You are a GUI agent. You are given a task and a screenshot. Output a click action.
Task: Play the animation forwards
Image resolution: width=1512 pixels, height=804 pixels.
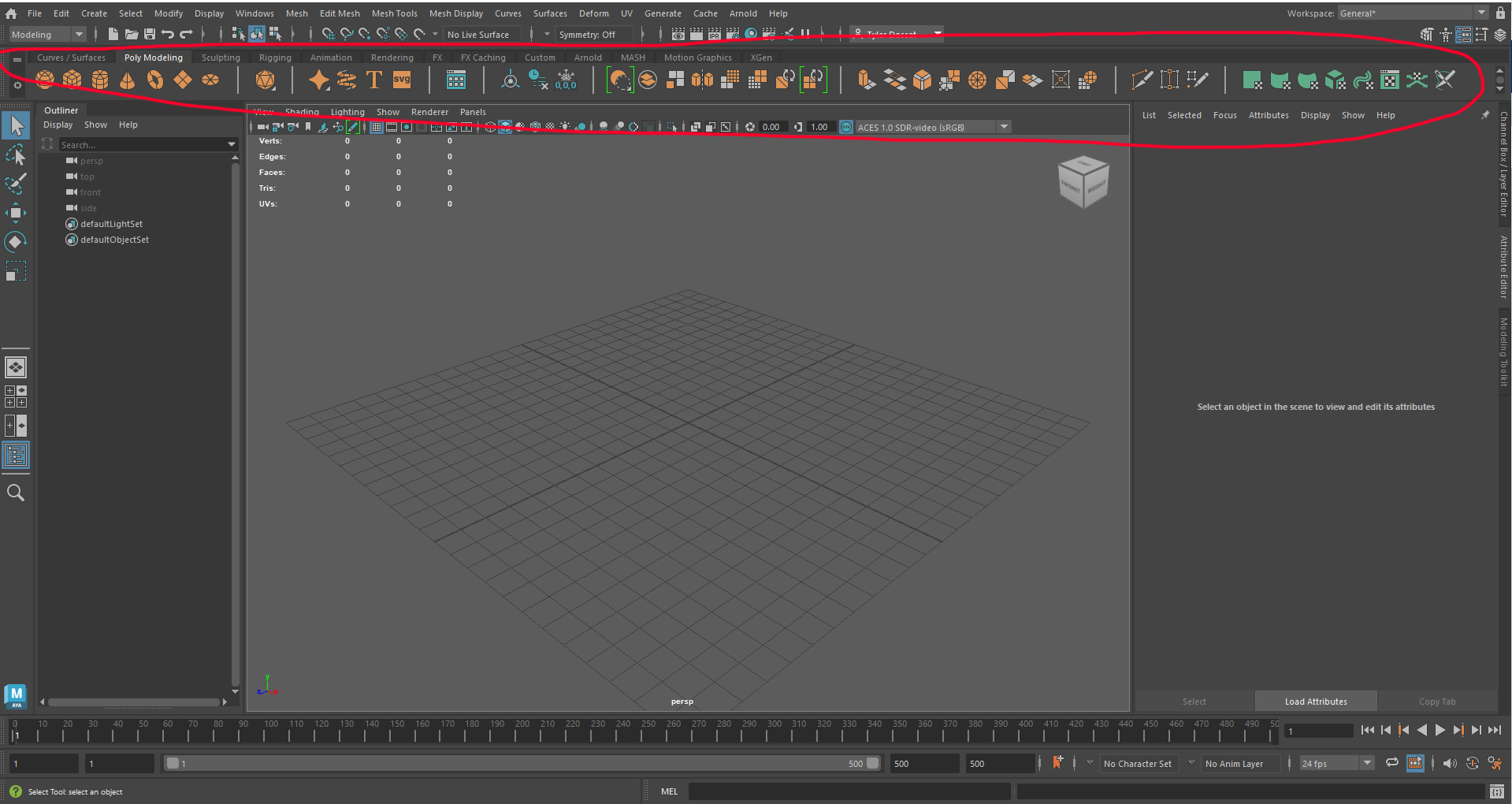(x=1440, y=730)
